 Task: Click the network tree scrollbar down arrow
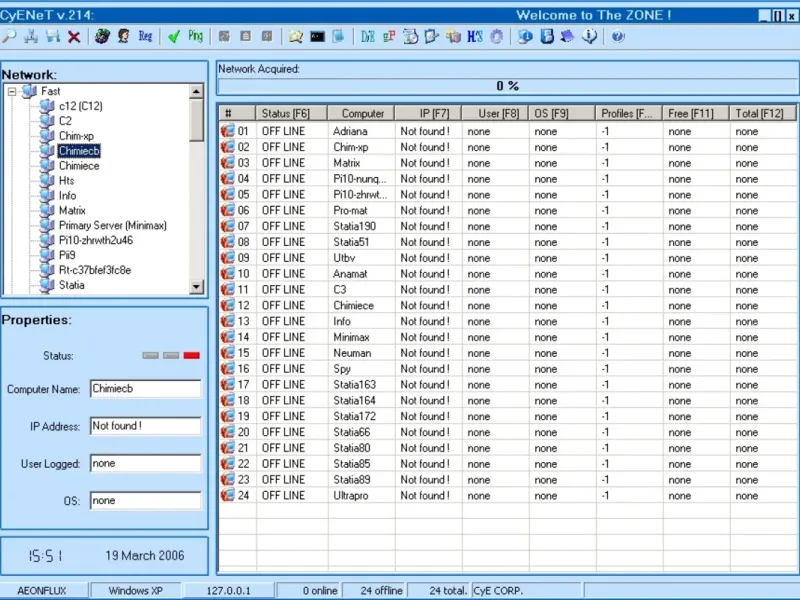point(196,287)
